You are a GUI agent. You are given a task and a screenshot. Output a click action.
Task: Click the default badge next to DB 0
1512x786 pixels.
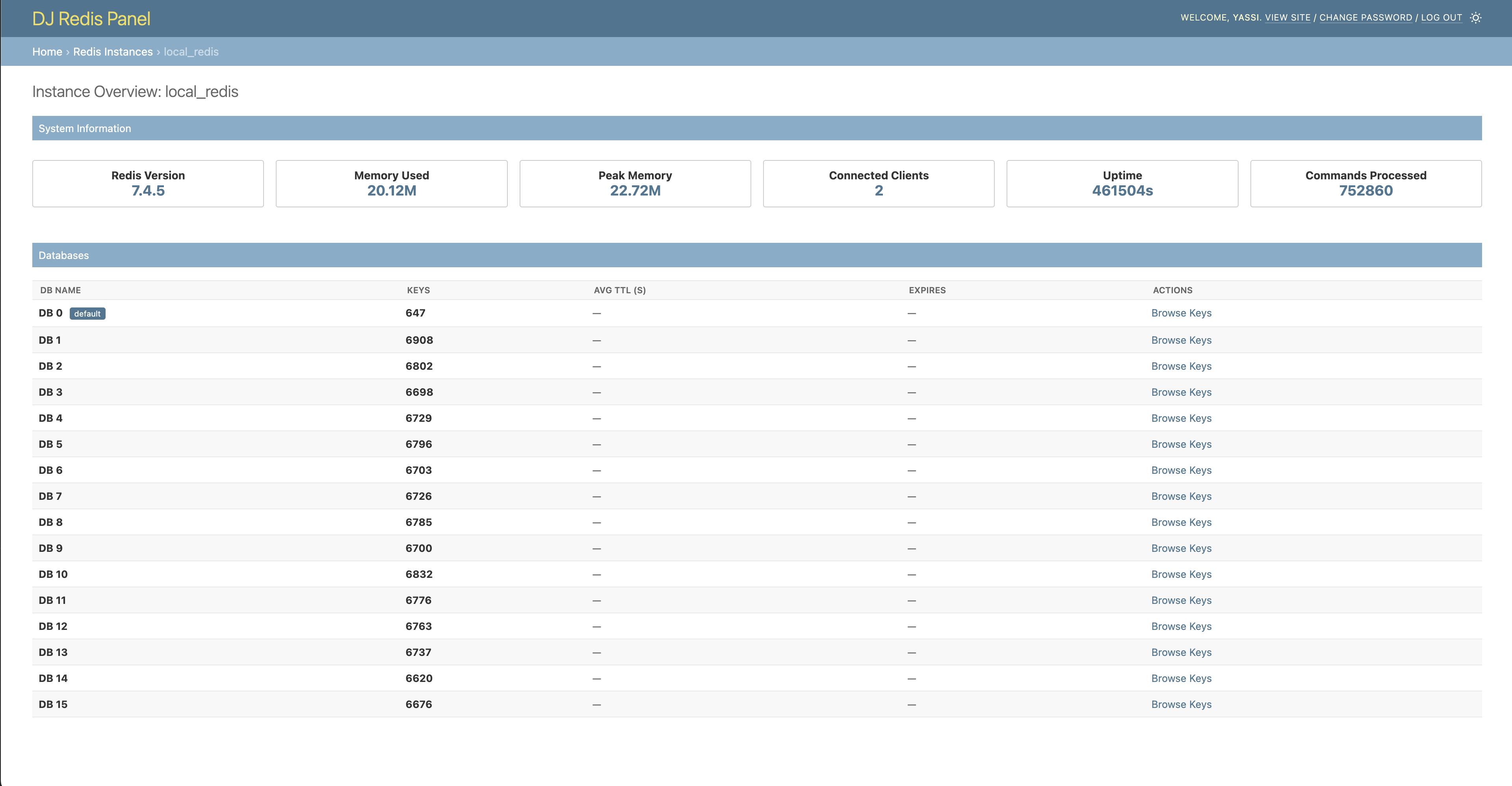tap(88, 313)
